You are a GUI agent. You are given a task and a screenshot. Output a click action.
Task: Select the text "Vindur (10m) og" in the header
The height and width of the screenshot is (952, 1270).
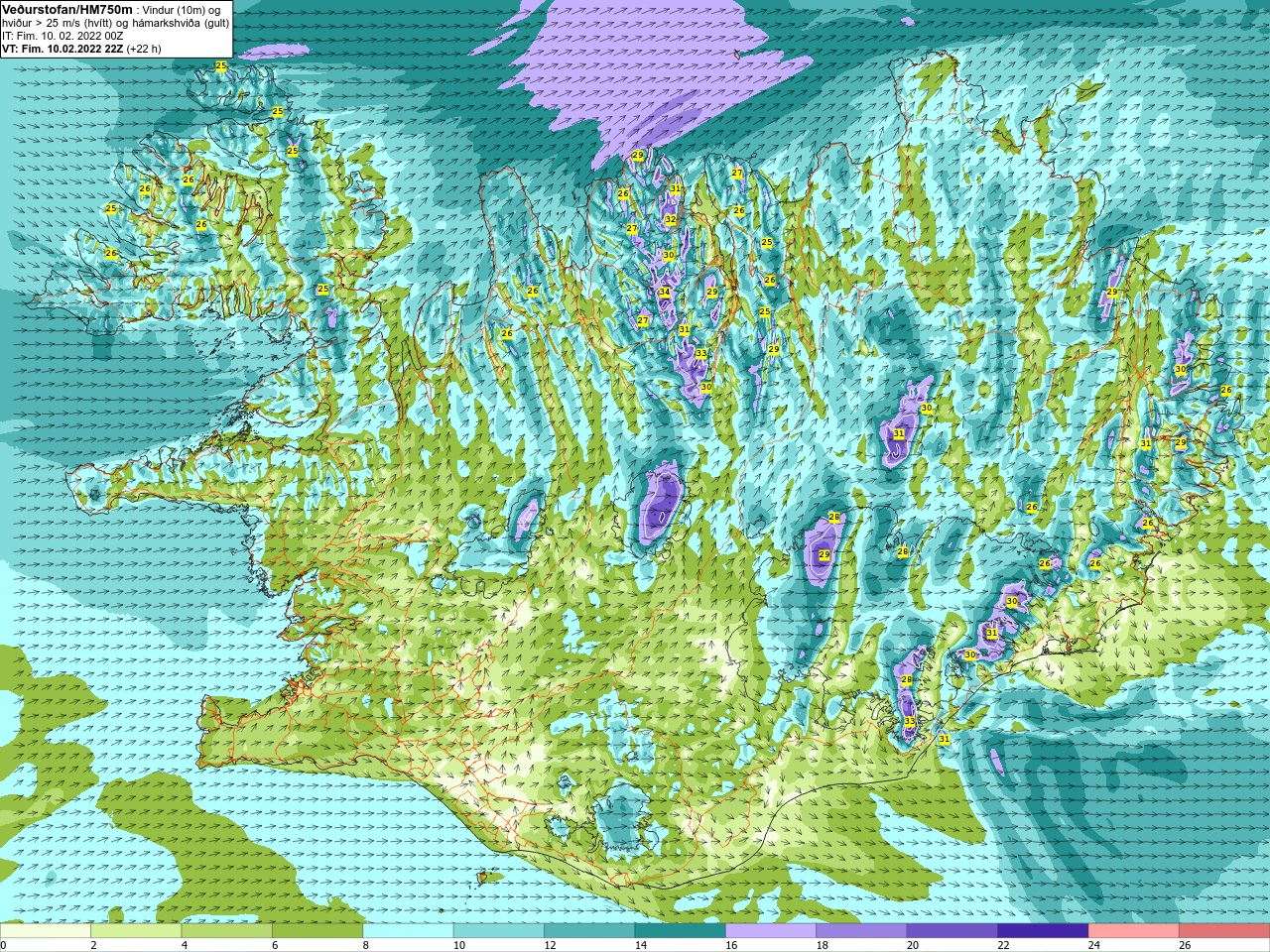[183, 10]
